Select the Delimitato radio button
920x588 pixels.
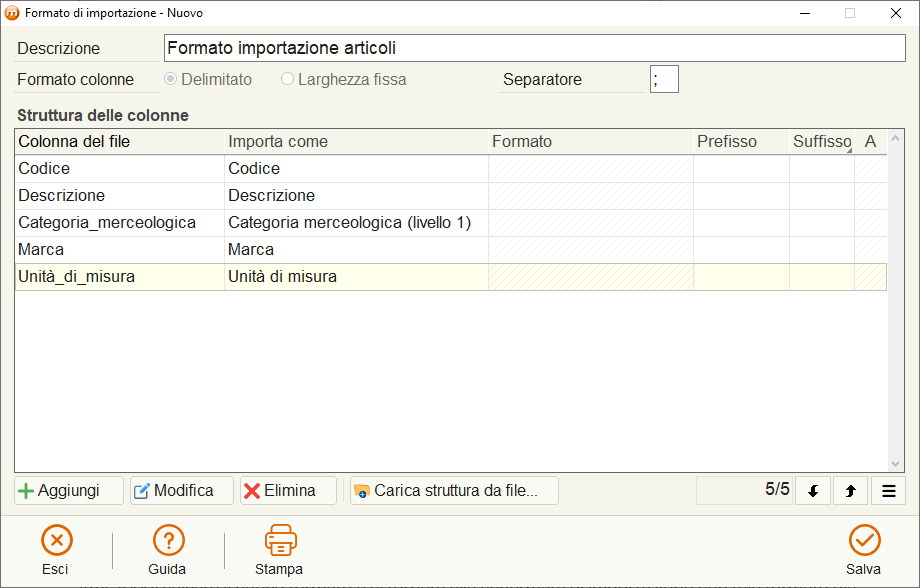point(171,79)
